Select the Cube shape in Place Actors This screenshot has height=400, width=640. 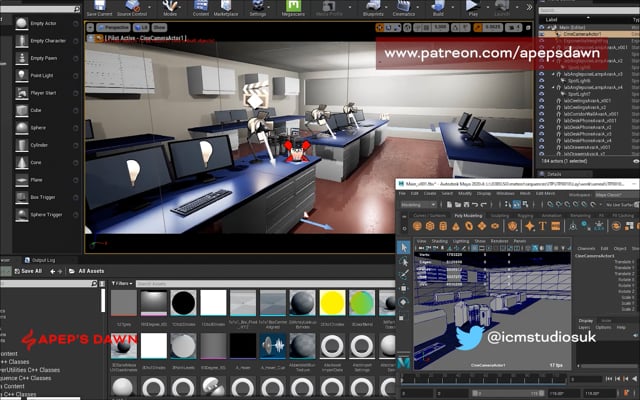click(22, 110)
